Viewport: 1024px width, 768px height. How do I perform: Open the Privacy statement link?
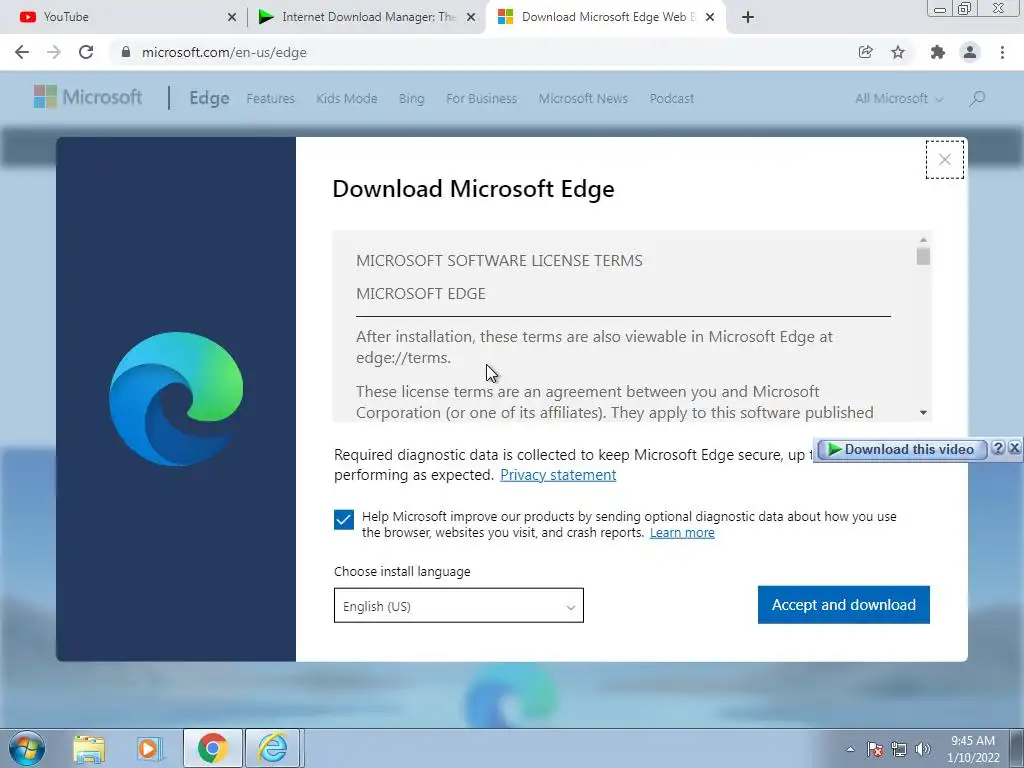click(x=558, y=475)
